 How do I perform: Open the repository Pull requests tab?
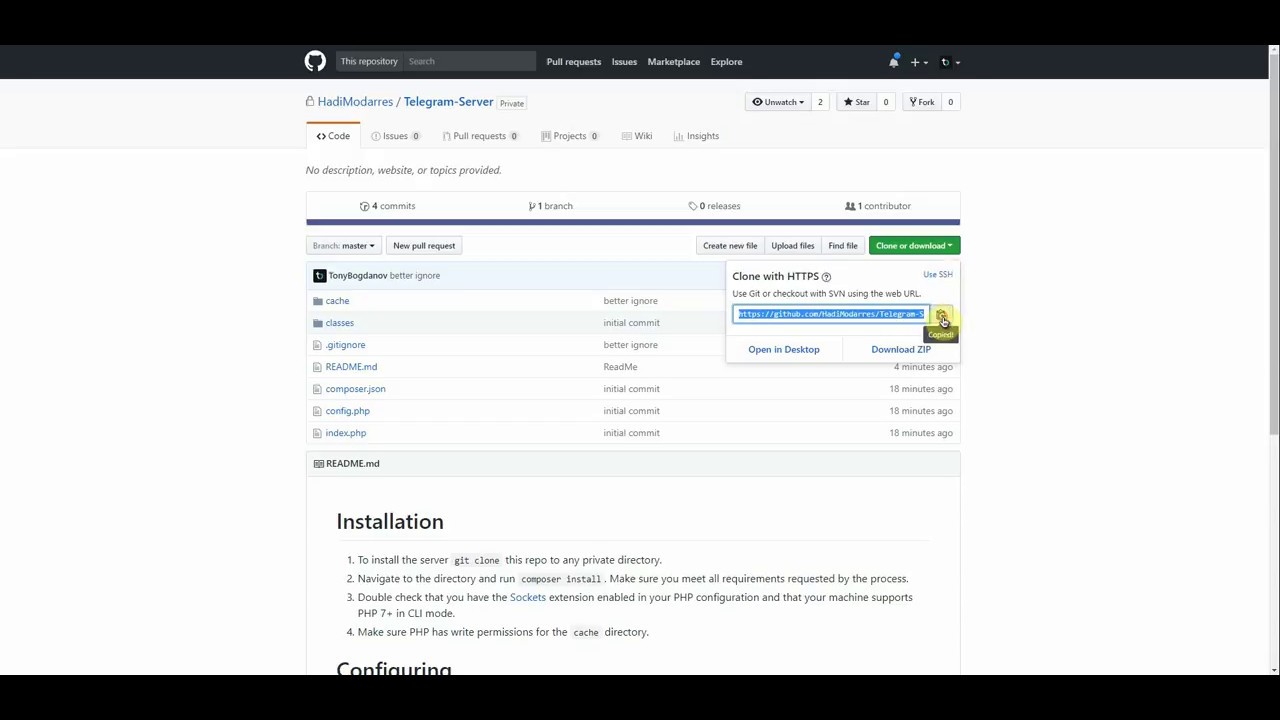(480, 136)
